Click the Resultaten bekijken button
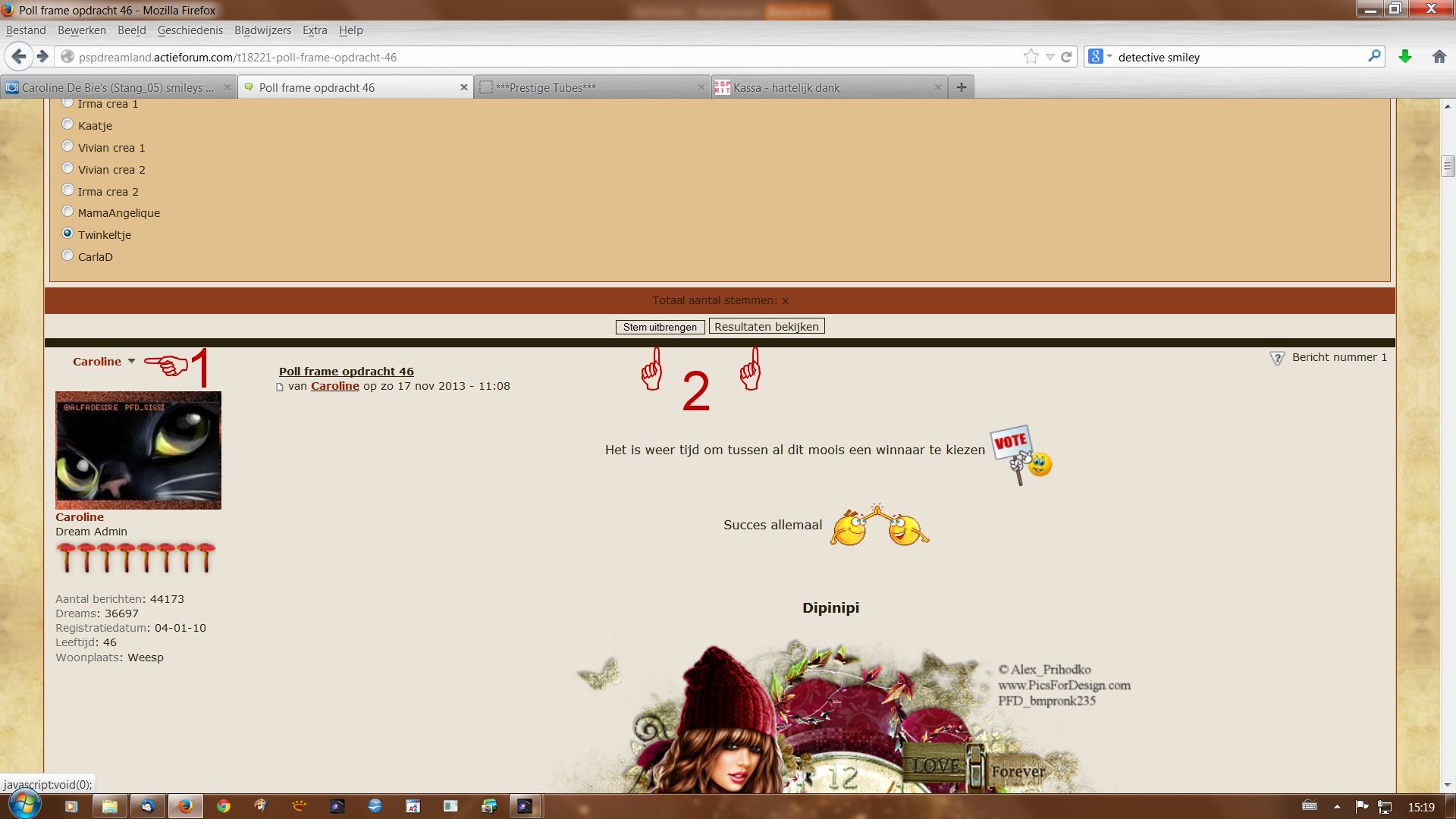Image resolution: width=1456 pixels, height=819 pixels. pyautogui.click(x=767, y=327)
